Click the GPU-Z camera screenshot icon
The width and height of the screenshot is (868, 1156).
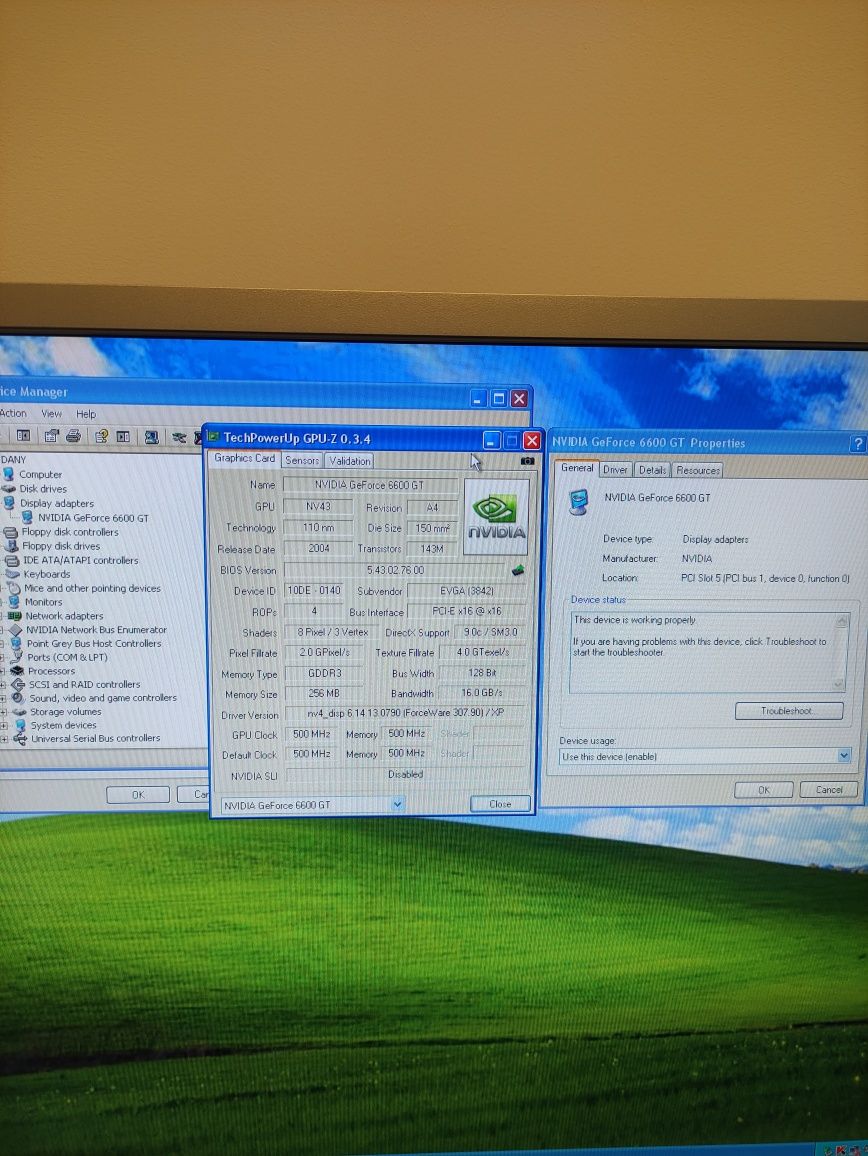(527, 461)
